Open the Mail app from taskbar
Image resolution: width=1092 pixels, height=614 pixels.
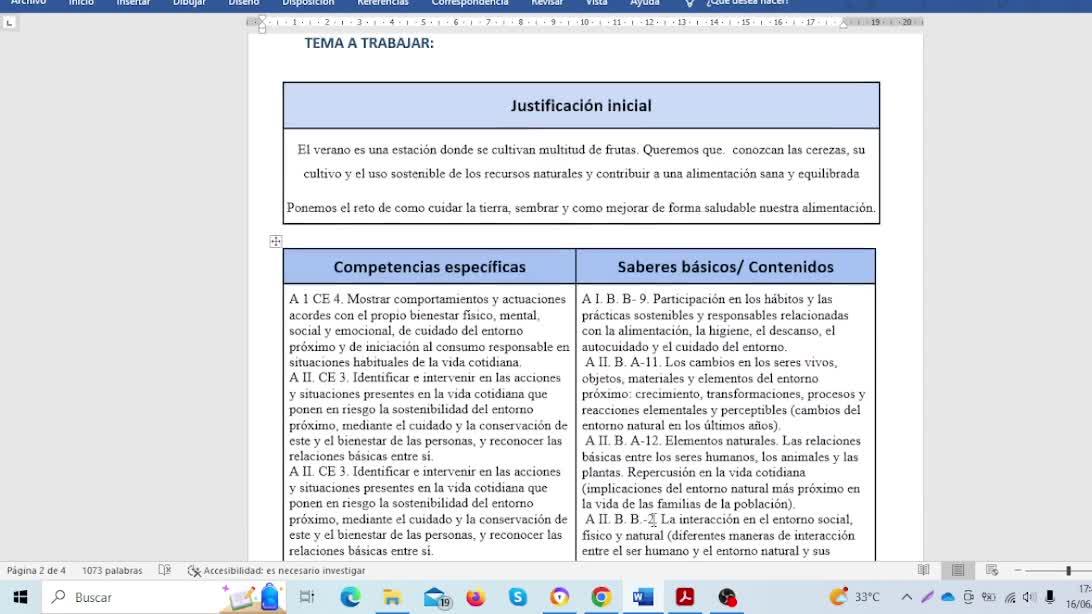point(437,597)
